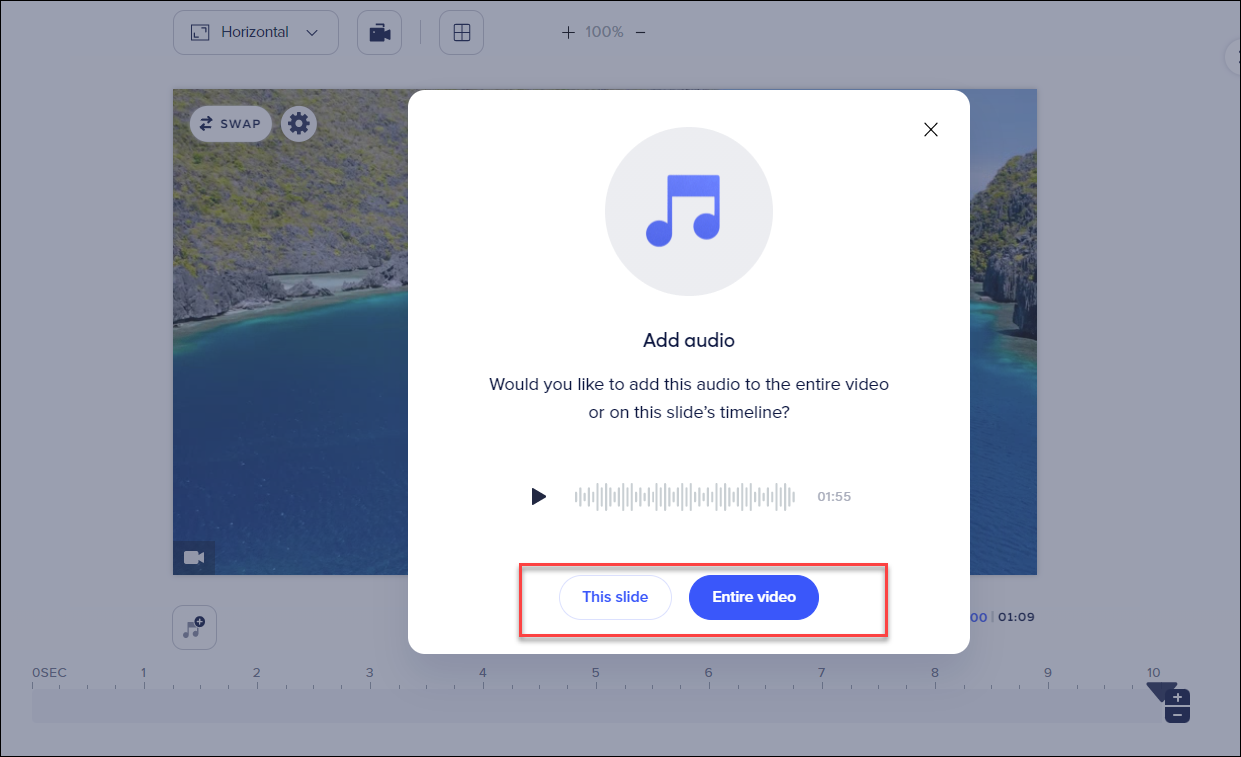Viewport: 1241px width, 757px height.
Task: Decrease slide duration with the timeline minus
Action: 1178,714
